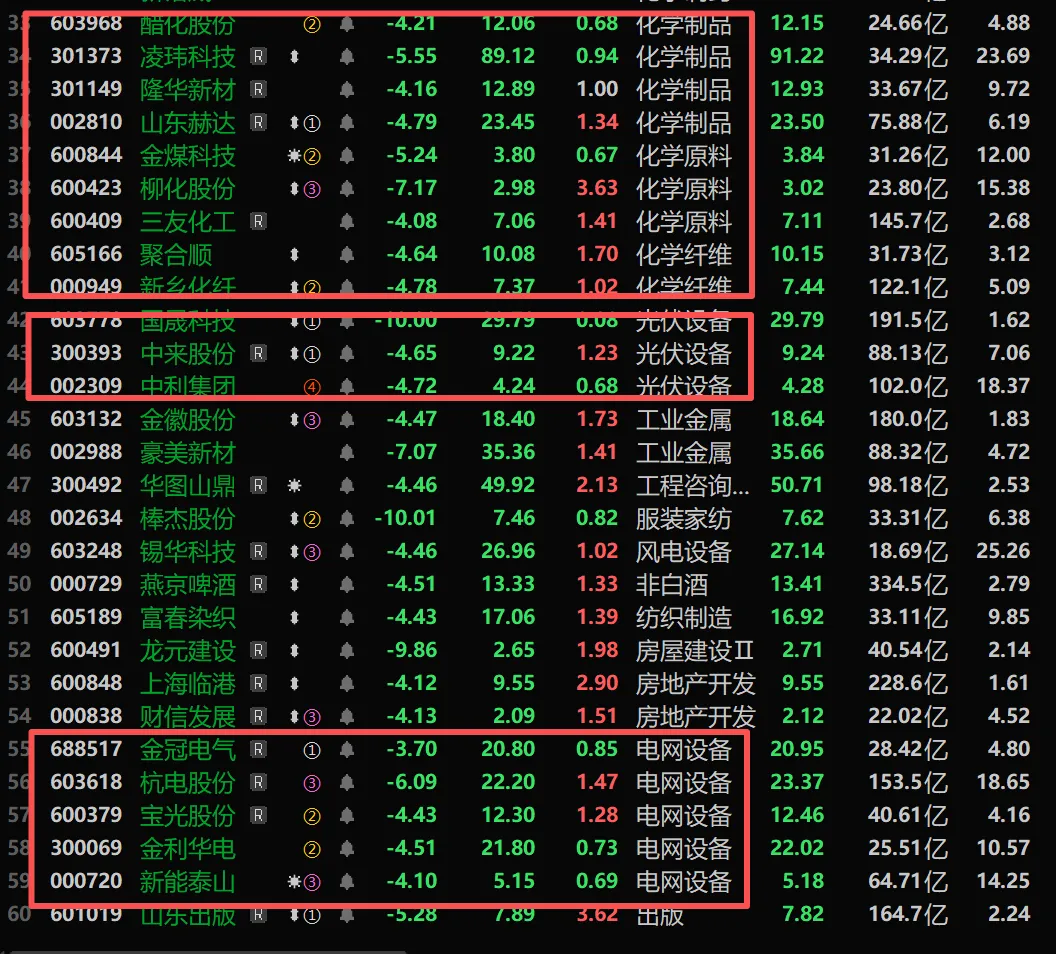Click industry 工程咨询 in 华图山鼎 row
The image size is (1056, 954).
click(692, 485)
